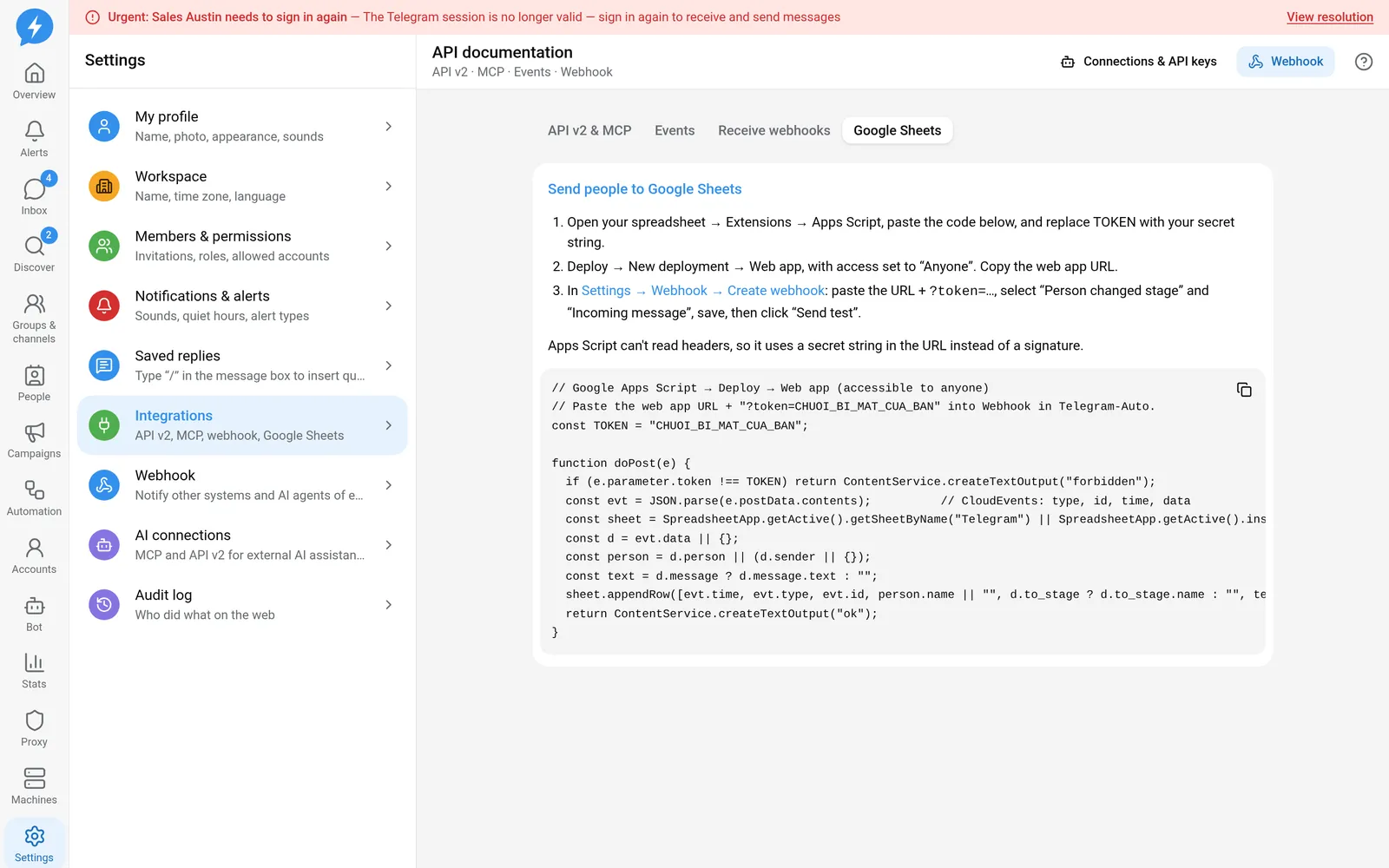Click the lightning bolt app logo
This screenshot has width=1389, height=868.
point(35,27)
